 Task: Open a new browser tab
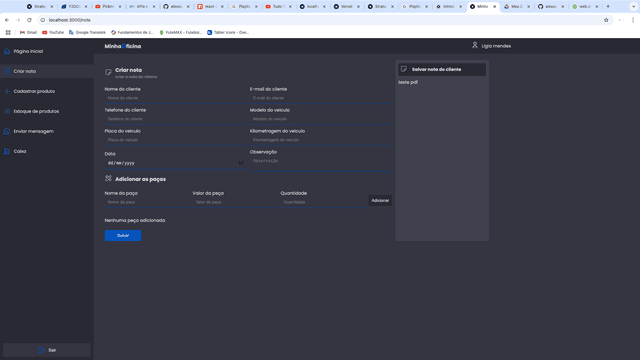pyautogui.click(x=608, y=7)
